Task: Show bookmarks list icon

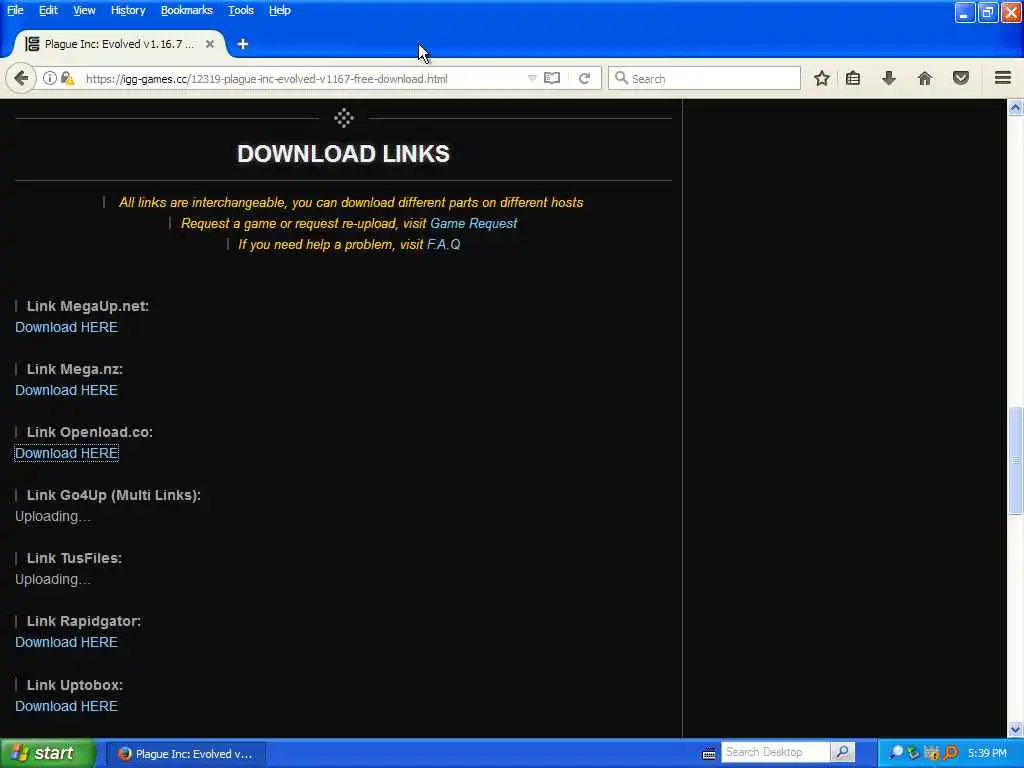Action: coord(853,78)
